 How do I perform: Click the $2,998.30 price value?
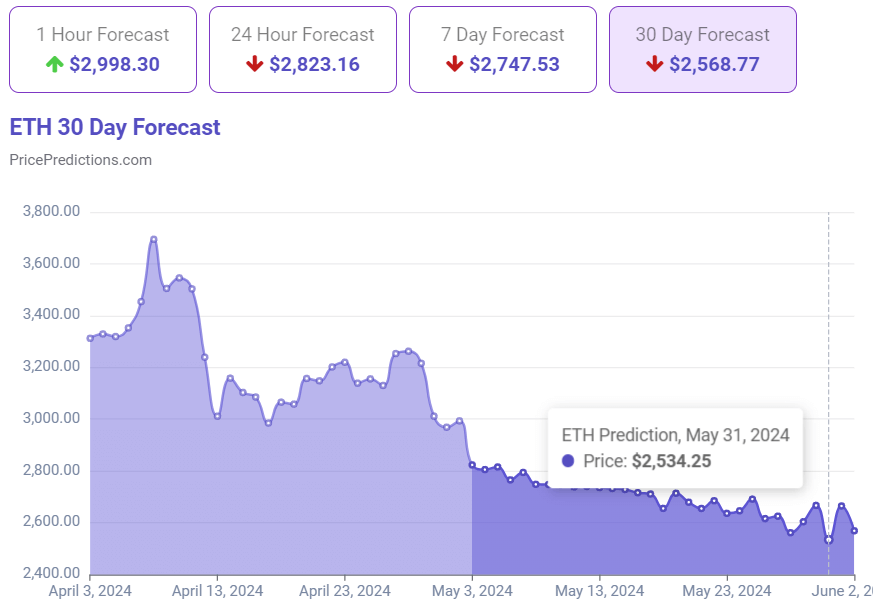click(x=112, y=65)
